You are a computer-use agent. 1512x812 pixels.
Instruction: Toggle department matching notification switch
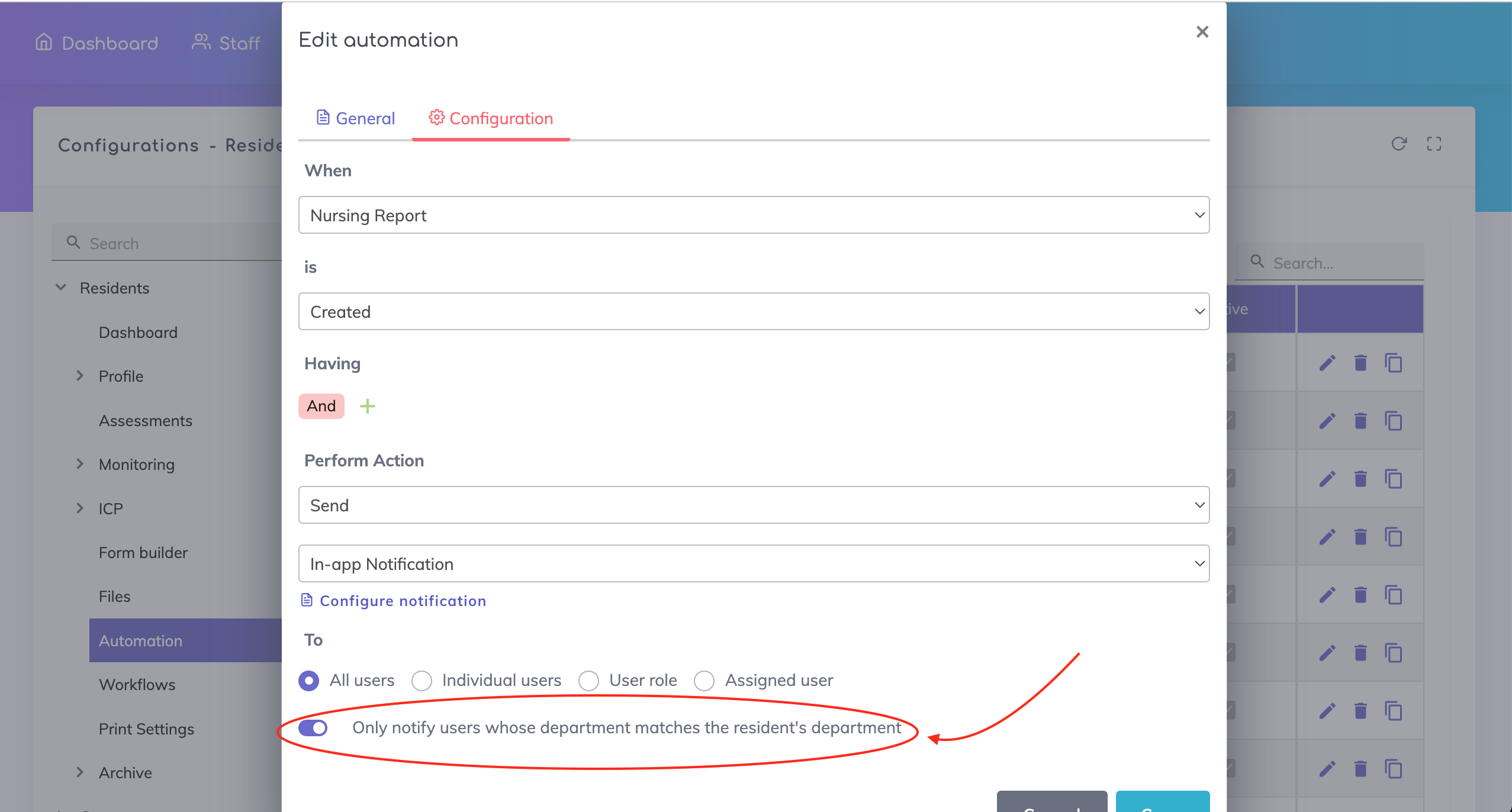313,728
